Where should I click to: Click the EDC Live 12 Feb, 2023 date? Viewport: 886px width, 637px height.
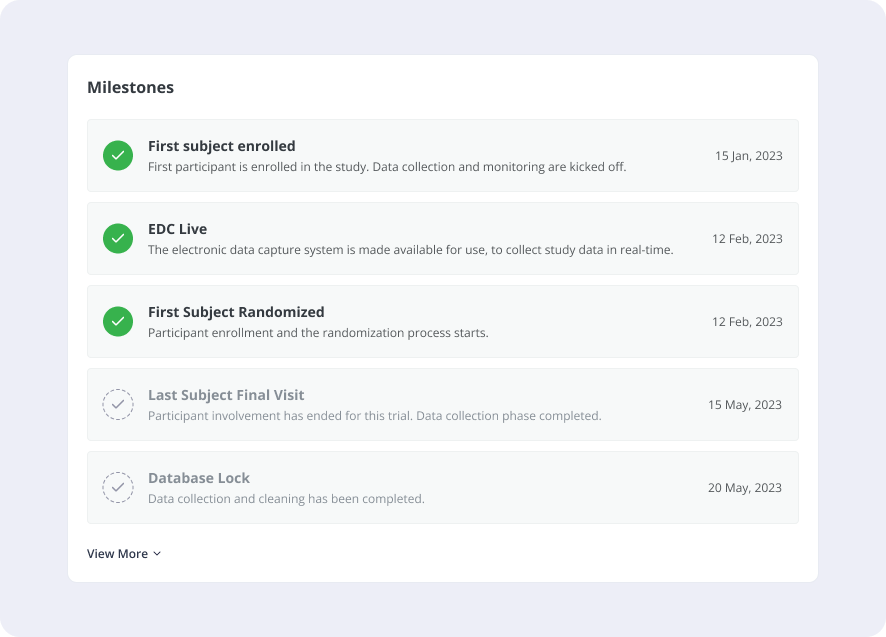click(x=747, y=239)
